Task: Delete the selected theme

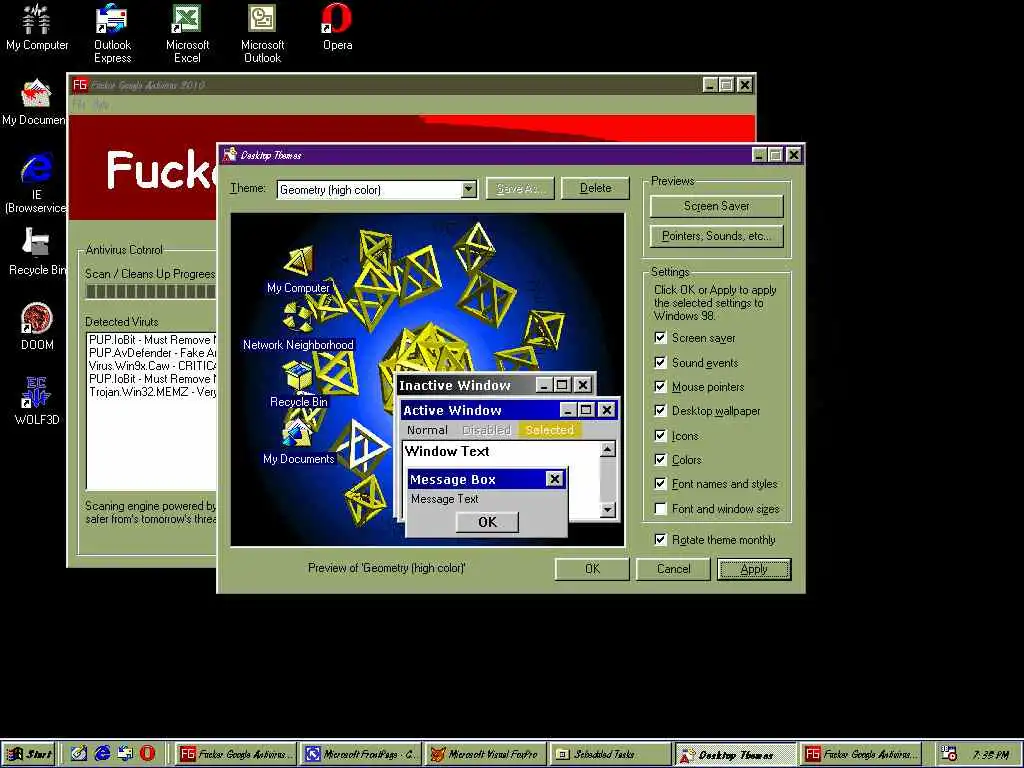Action: click(596, 188)
